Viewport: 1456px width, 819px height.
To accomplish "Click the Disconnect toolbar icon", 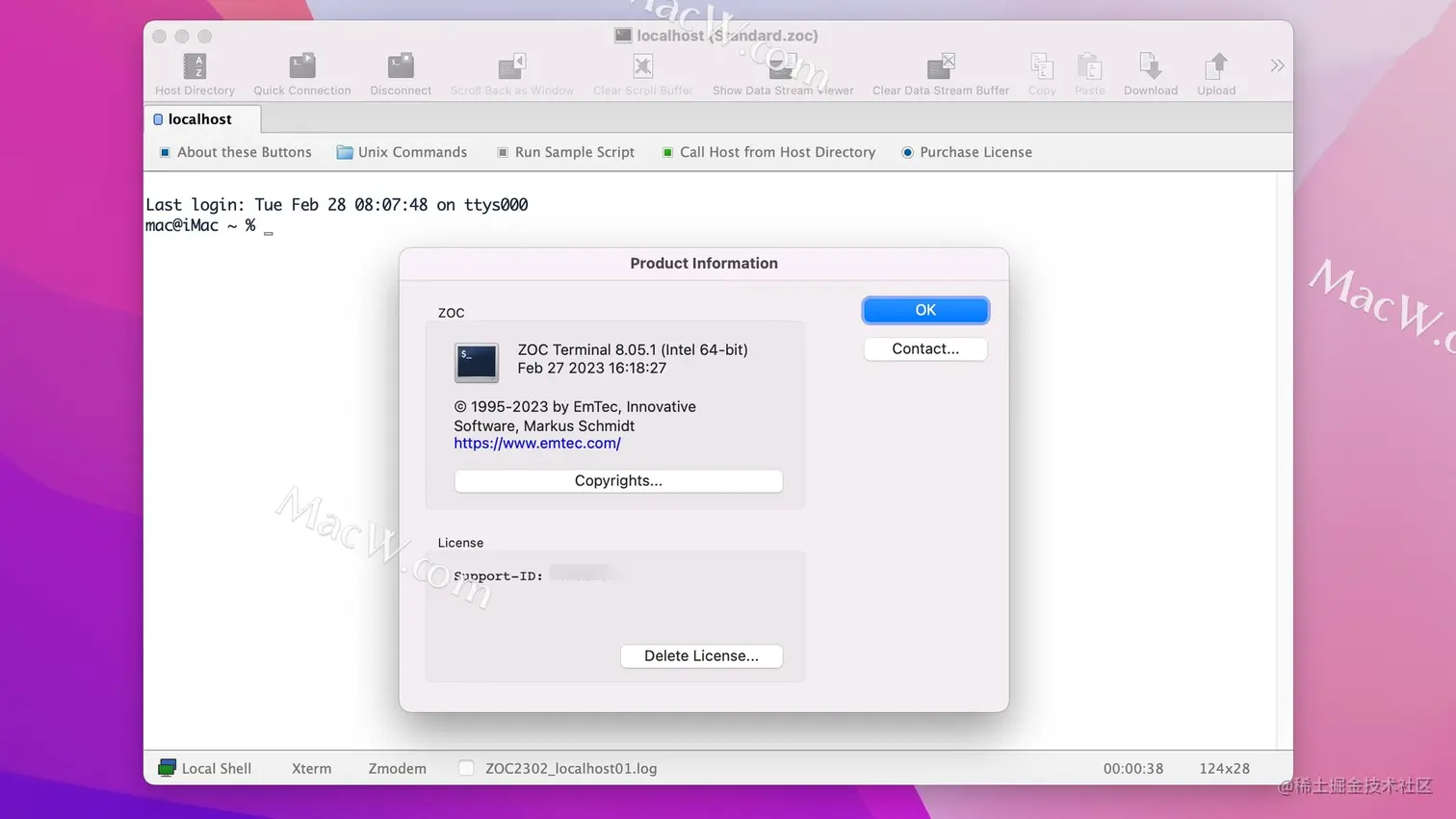I will pos(401,66).
